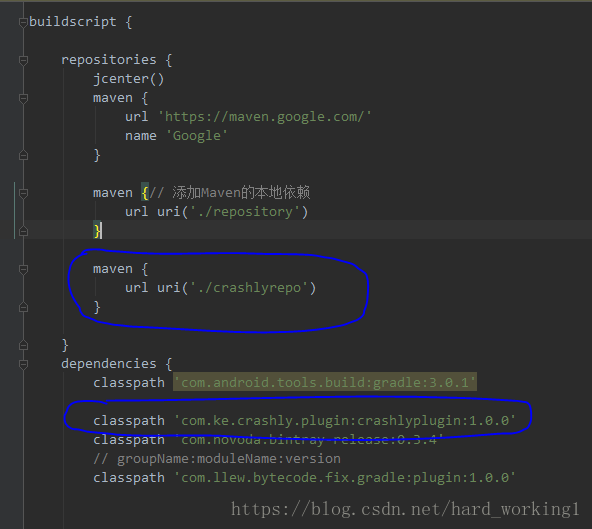Click the 'name' keyword before 'Google'
592x529 pixels.
click(x=141, y=136)
